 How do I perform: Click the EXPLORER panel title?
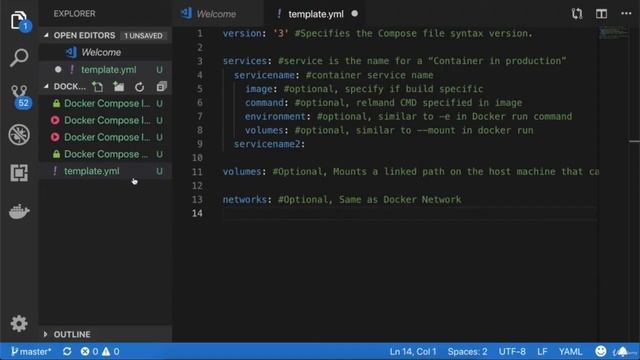(x=74, y=13)
